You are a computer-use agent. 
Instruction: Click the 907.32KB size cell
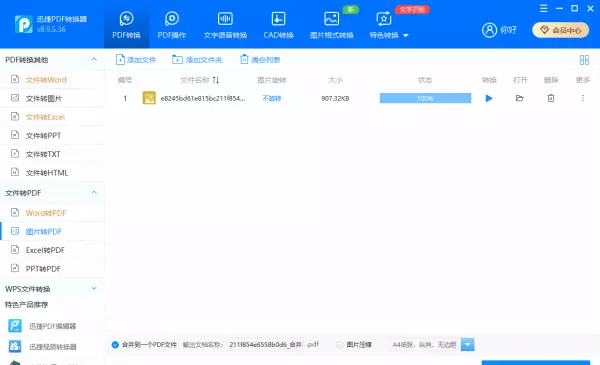click(335, 98)
